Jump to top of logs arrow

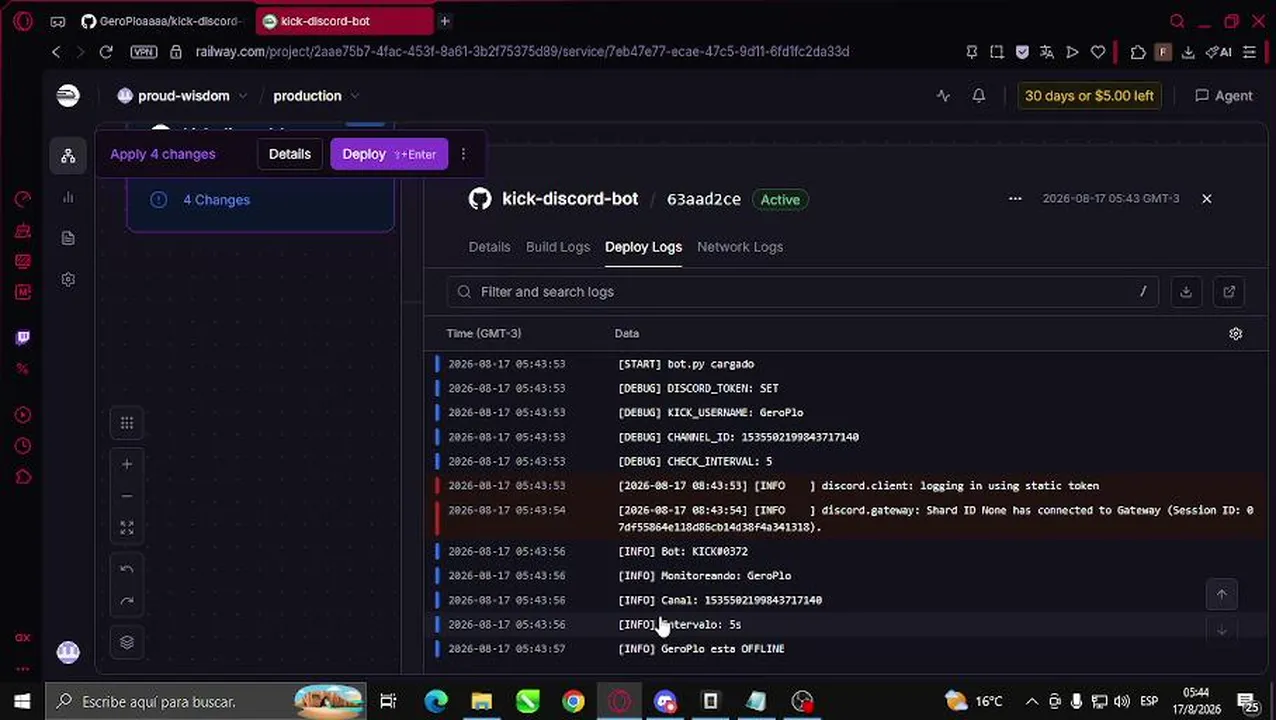pyautogui.click(x=1221, y=594)
